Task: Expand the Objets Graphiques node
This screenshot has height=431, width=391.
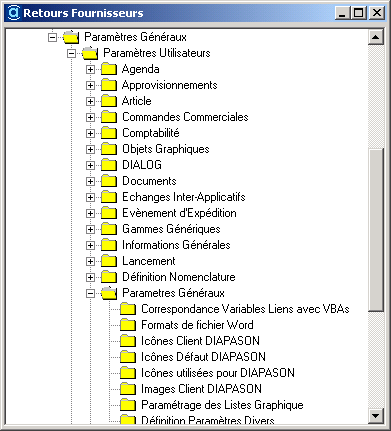Action: point(90,149)
